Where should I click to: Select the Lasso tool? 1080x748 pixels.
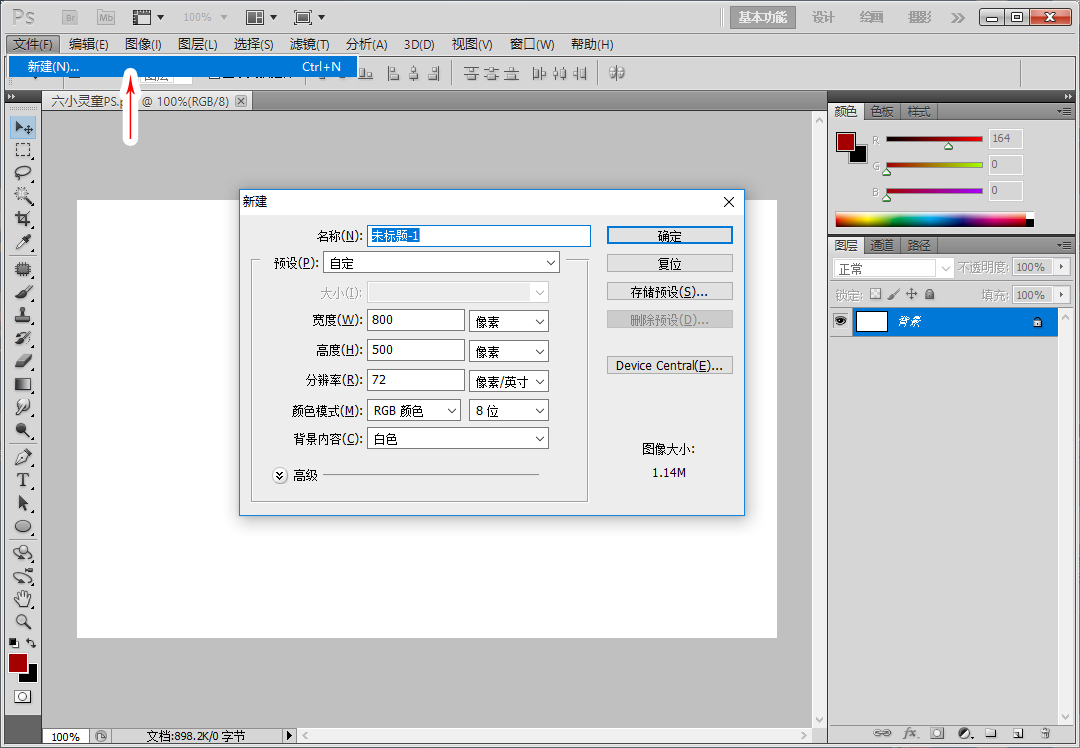click(23, 173)
